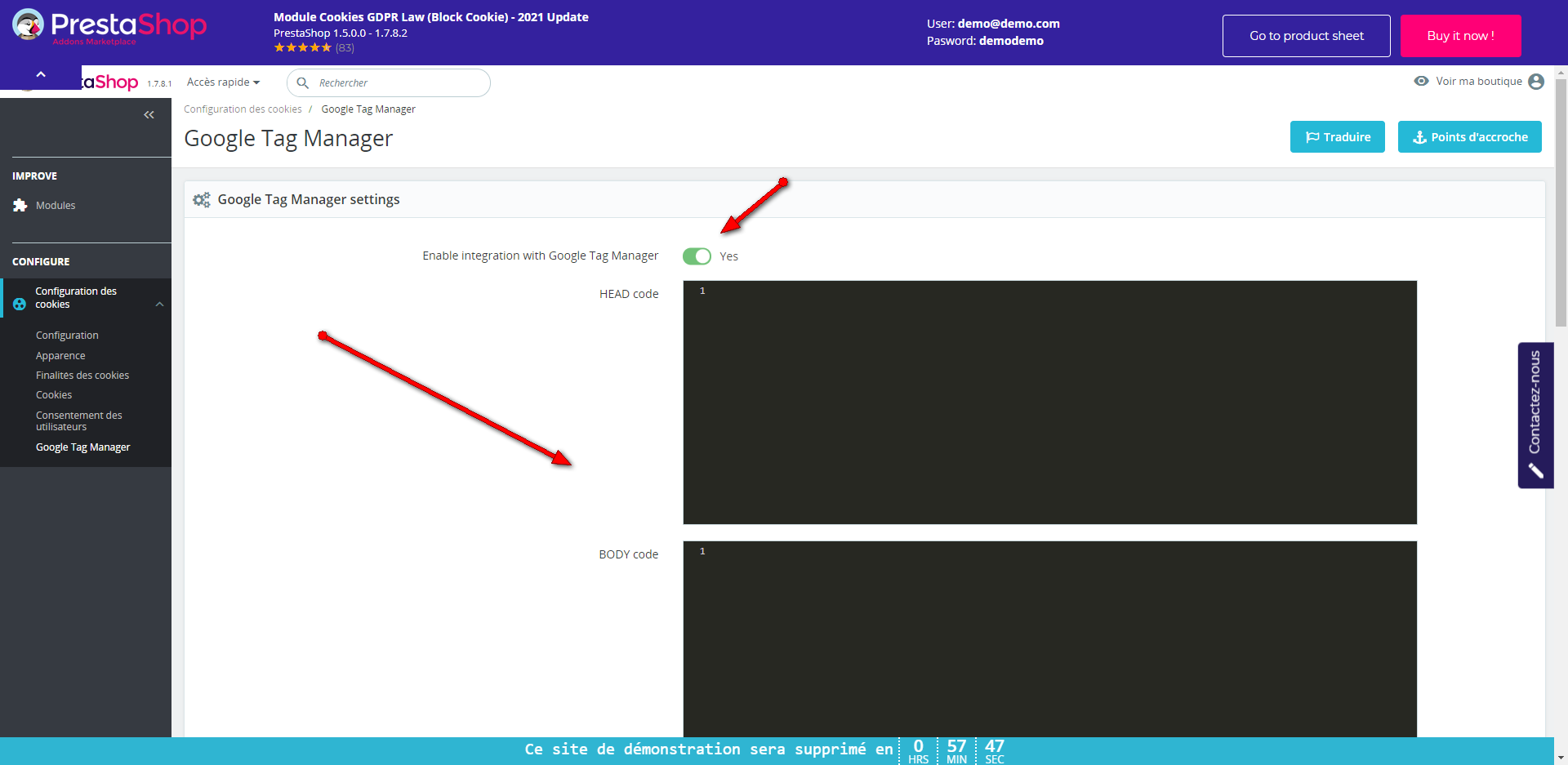The width and height of the screenshot is (1568, 765).
Task: Open the Contactez-nous side tab
Action: tap(1535, 416)
